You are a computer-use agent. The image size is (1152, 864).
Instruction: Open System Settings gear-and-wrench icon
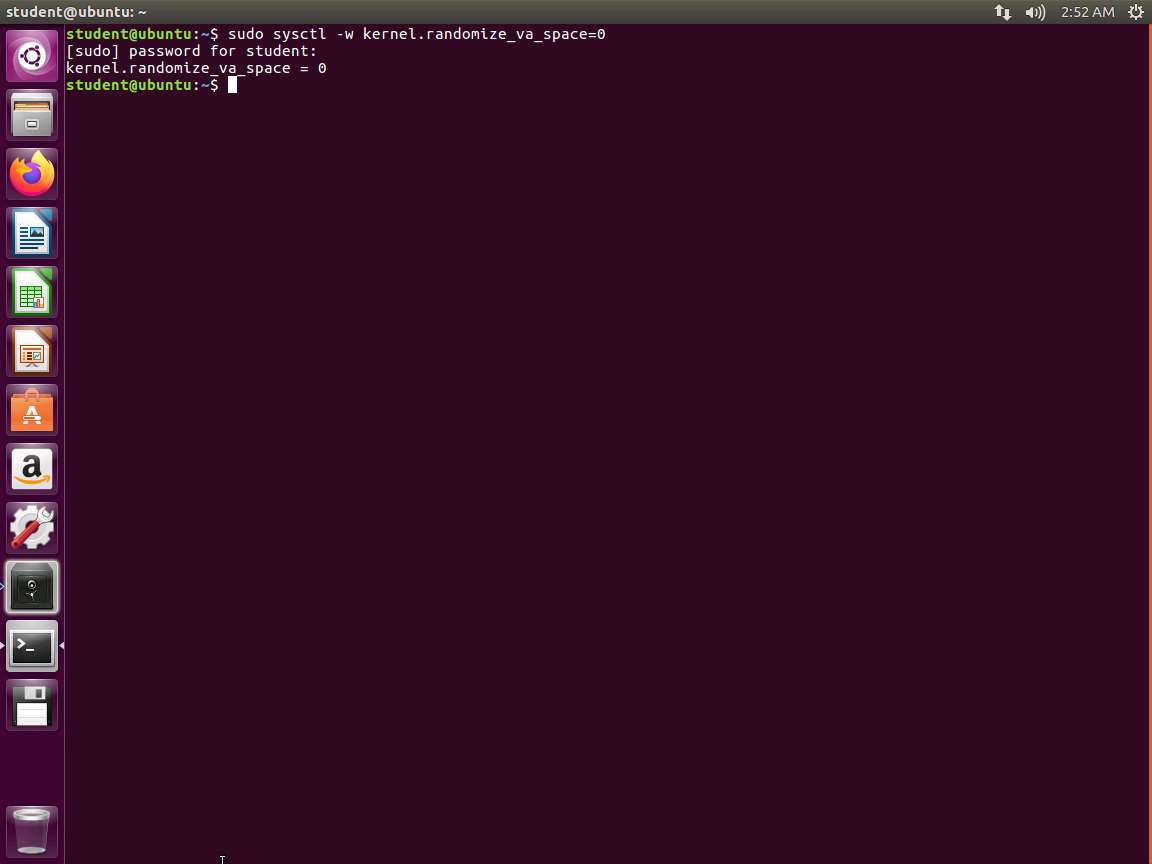32,528
